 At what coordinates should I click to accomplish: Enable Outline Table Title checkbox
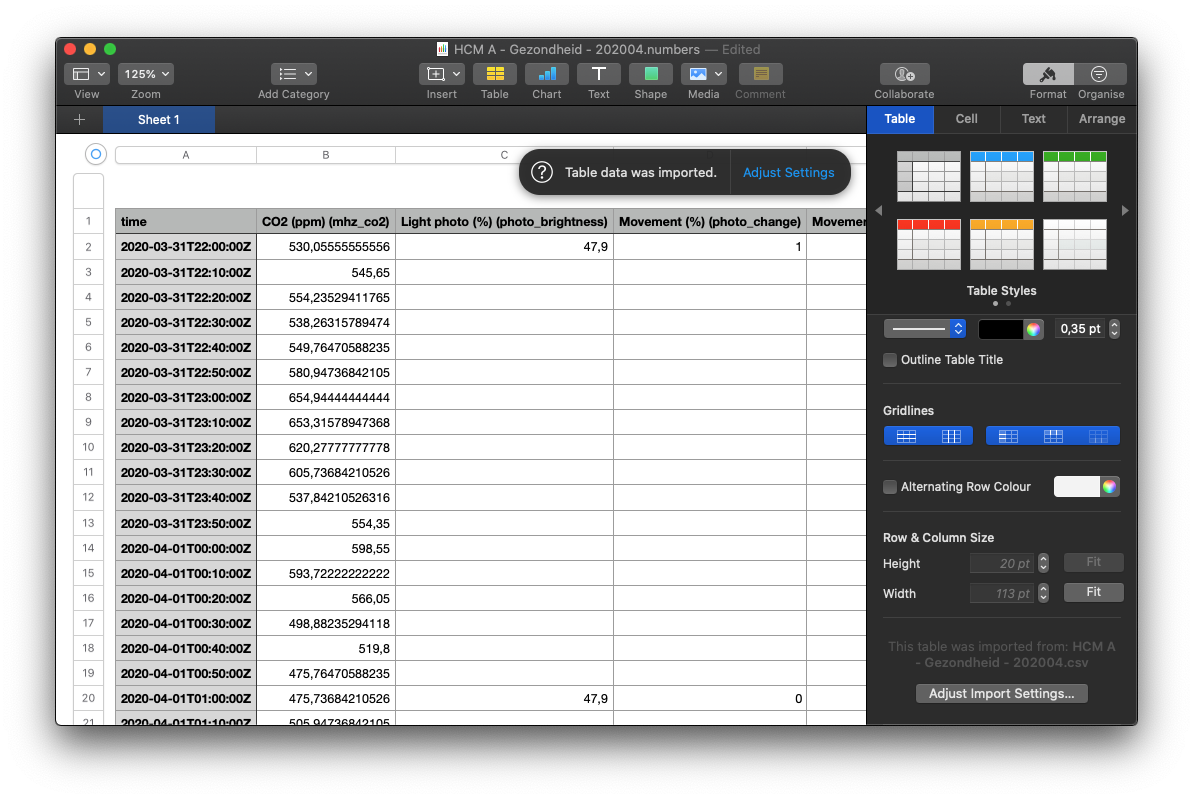pyautogui.click(x=890, y=360)
